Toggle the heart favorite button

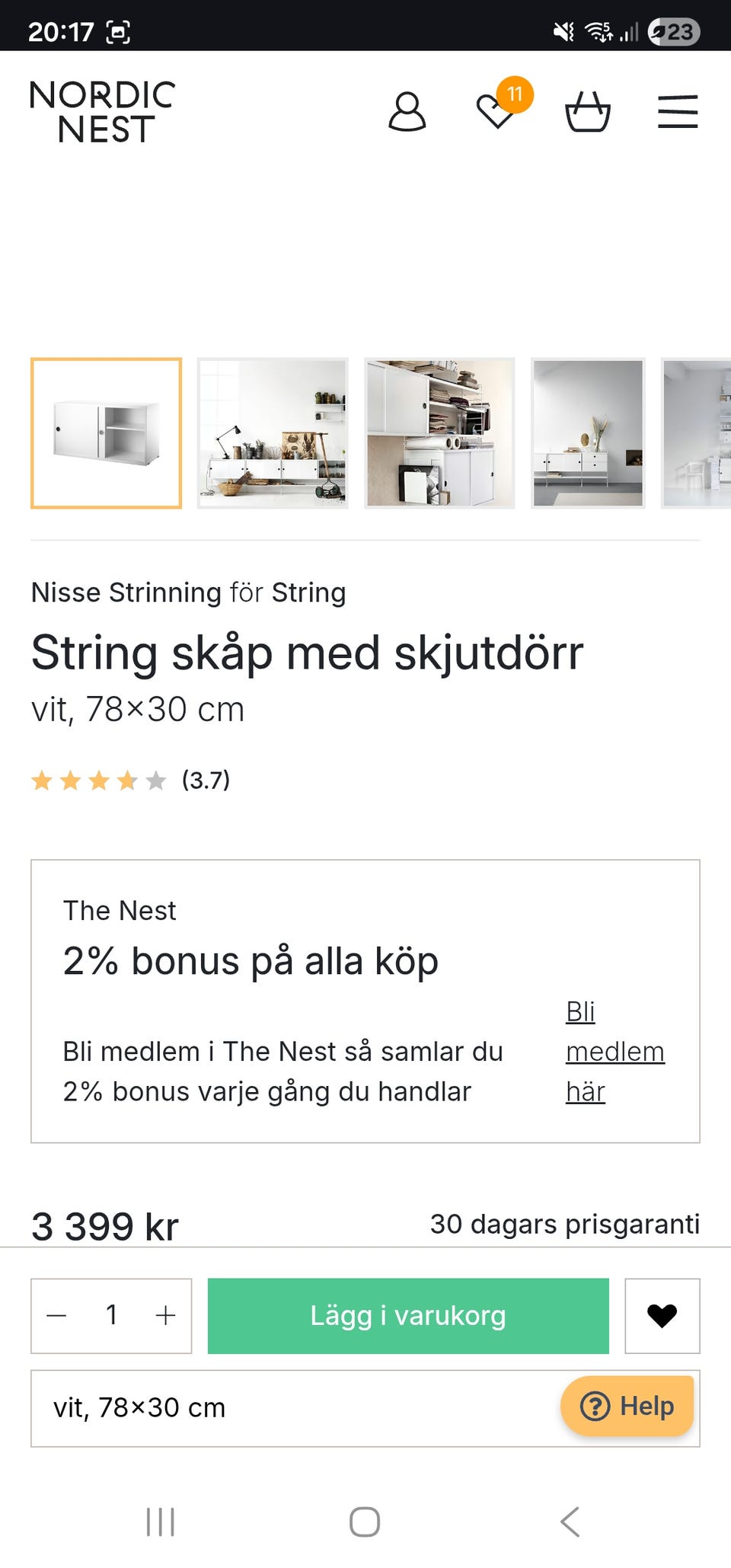(x=662, y=1315)
